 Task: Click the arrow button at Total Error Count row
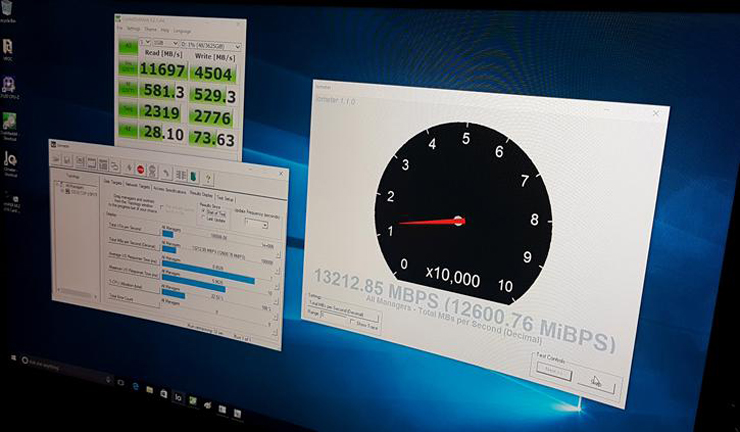[275, 332]
